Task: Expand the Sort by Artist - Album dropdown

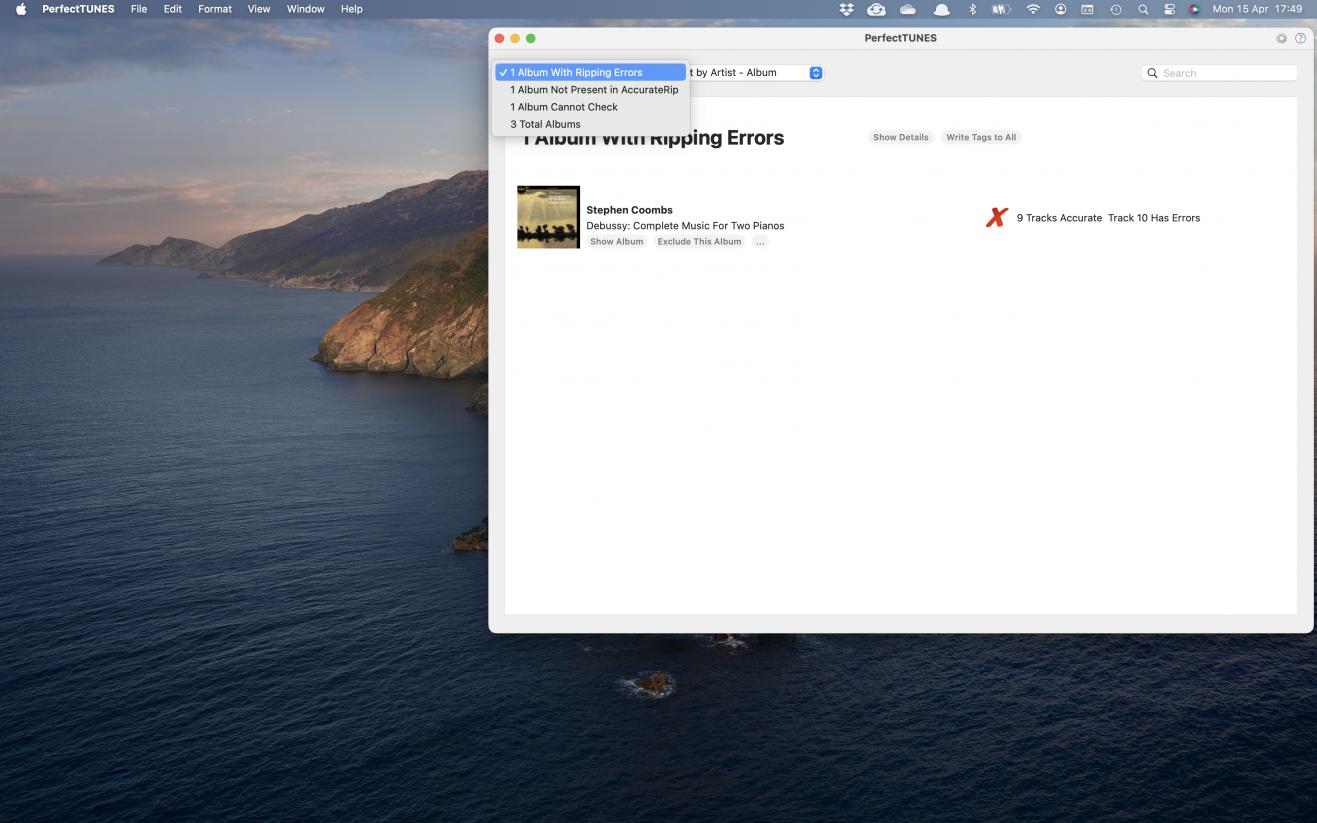Action: [x=815, y=73]
